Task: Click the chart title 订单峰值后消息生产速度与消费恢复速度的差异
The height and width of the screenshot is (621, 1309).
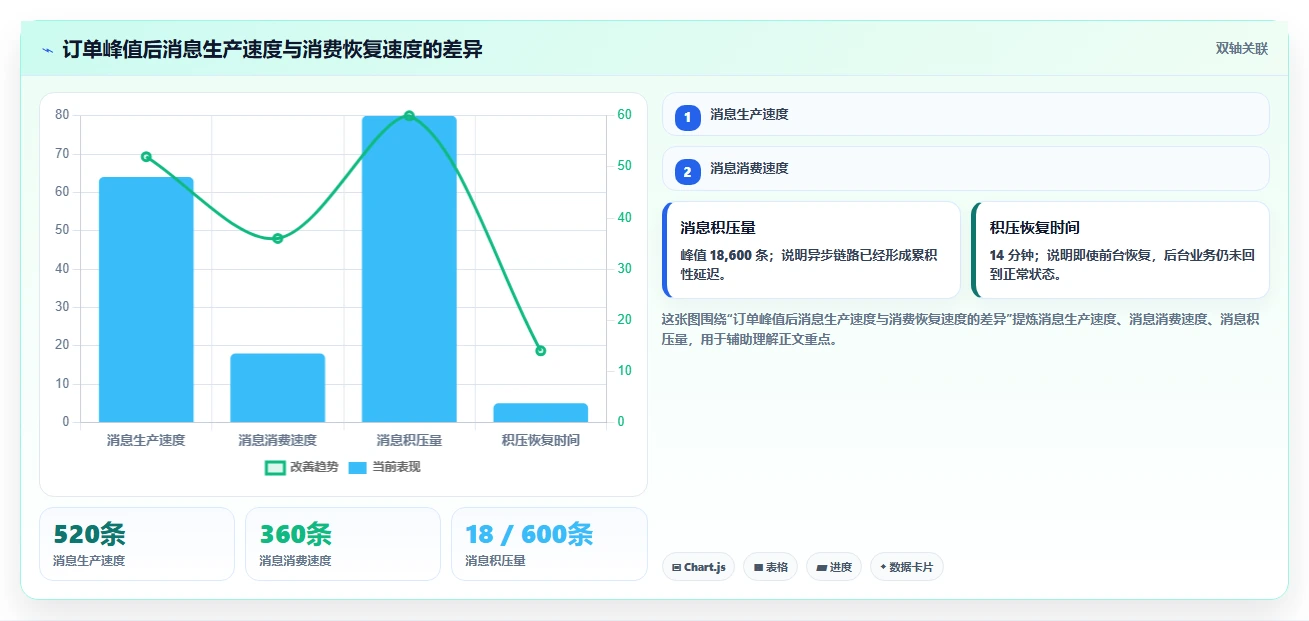Action: pyautogui.click(x=272, y=49)
